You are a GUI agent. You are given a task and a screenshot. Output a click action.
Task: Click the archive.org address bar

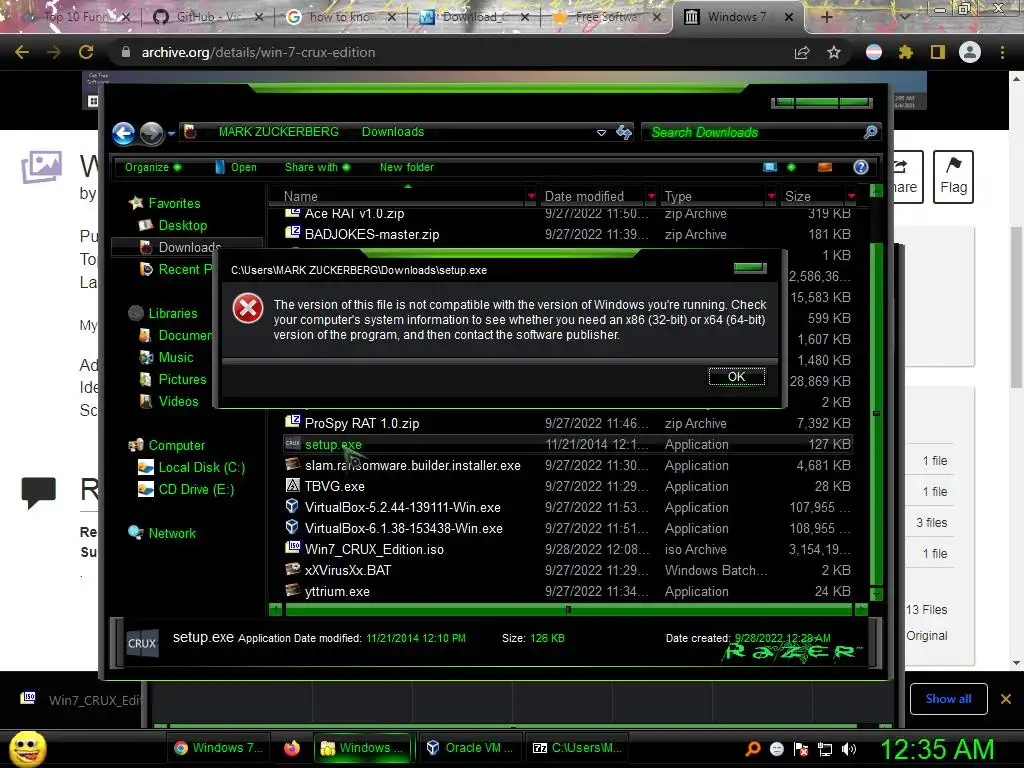coord(451,52)
